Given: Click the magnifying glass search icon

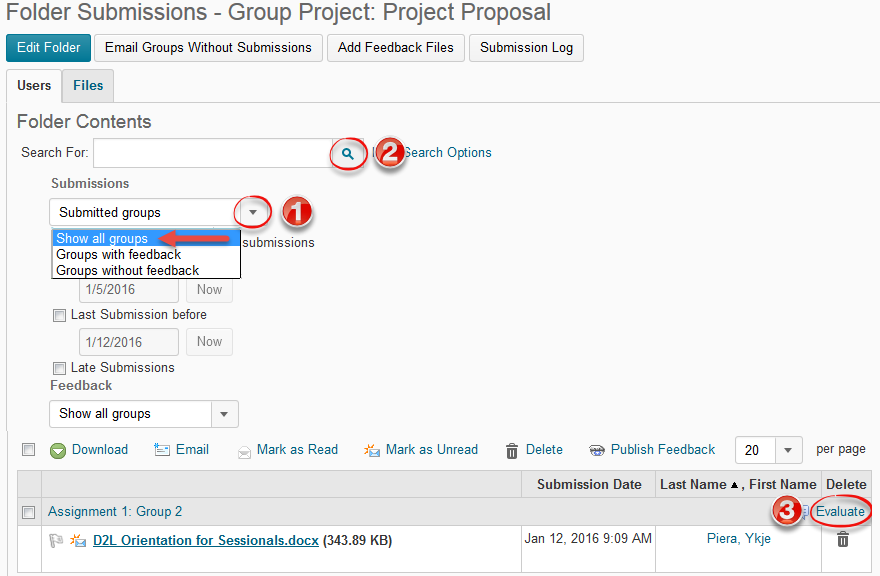Looking at the screenshot, I should [x=348, y=153].
